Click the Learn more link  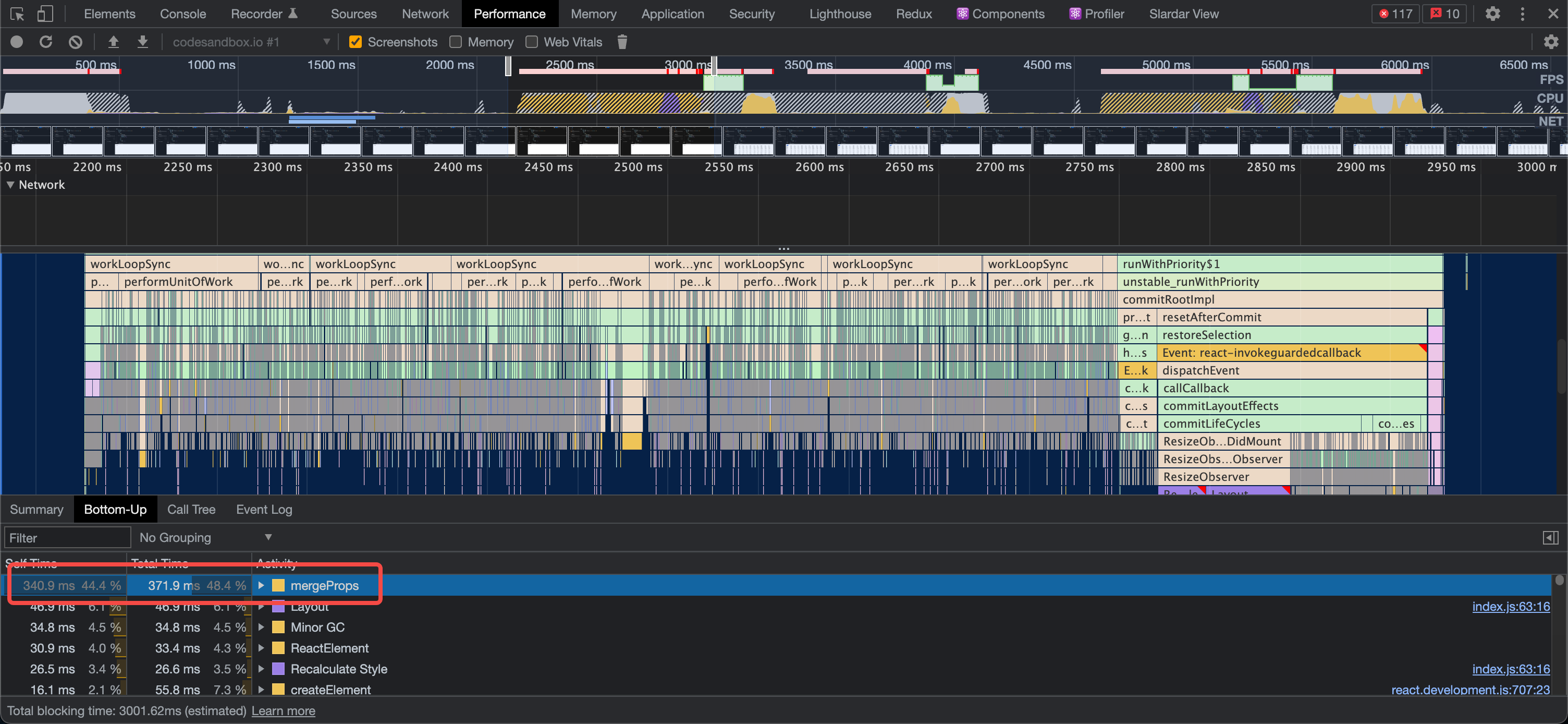click(x=283, y=711)
